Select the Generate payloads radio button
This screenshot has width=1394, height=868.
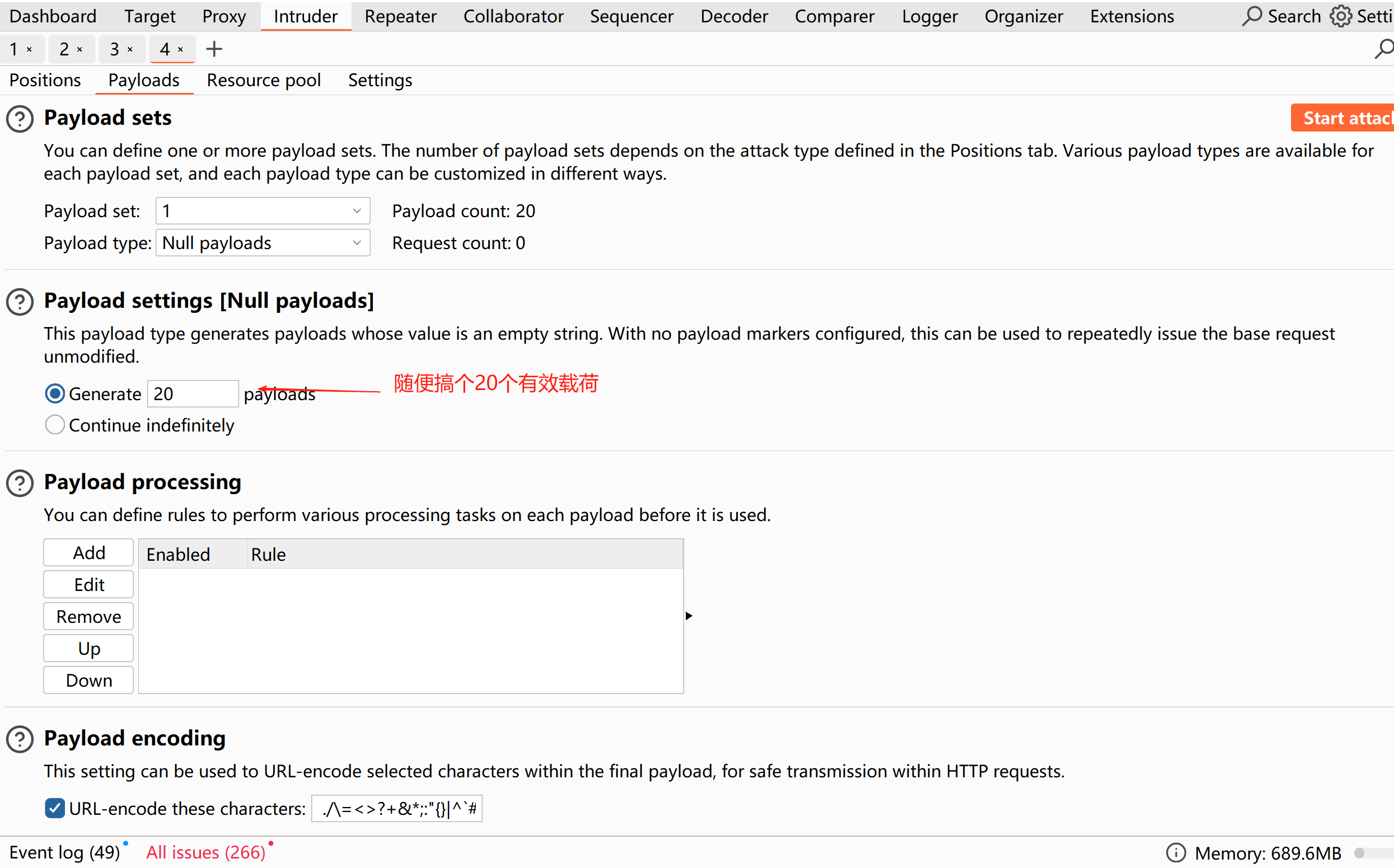point(55,394)
